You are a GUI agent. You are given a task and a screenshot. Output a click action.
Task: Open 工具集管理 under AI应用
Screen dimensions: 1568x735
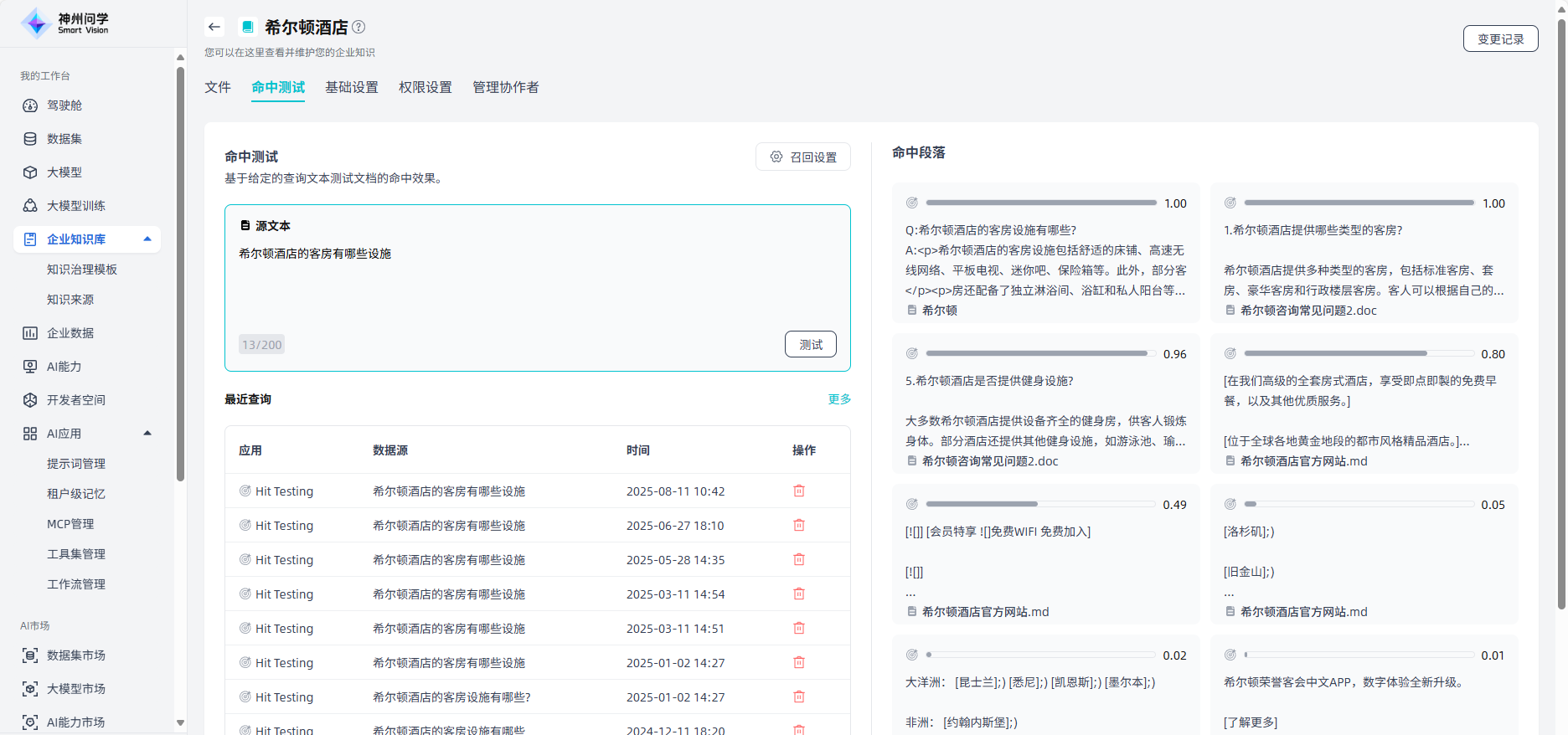tap(76, 554)
